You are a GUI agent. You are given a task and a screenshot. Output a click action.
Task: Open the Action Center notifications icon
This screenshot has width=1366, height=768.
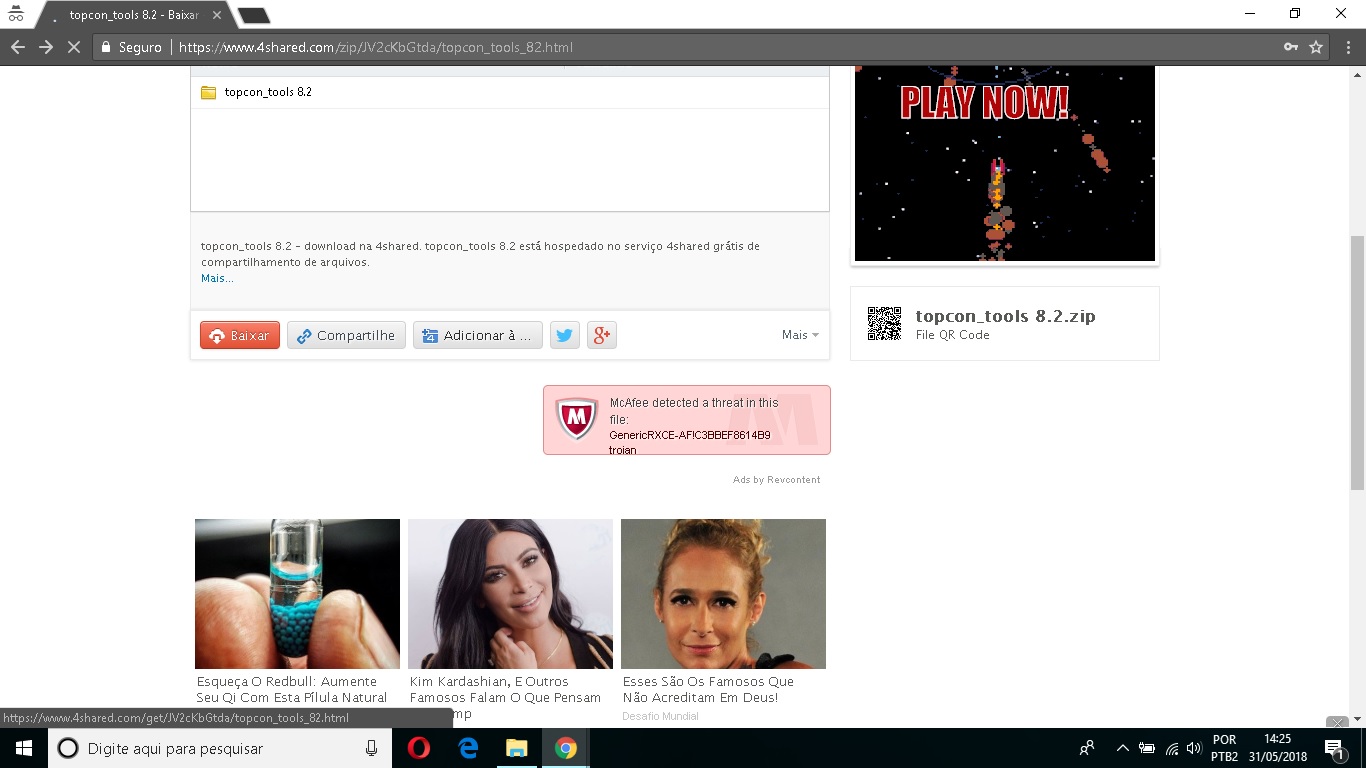coord(1334,748)
